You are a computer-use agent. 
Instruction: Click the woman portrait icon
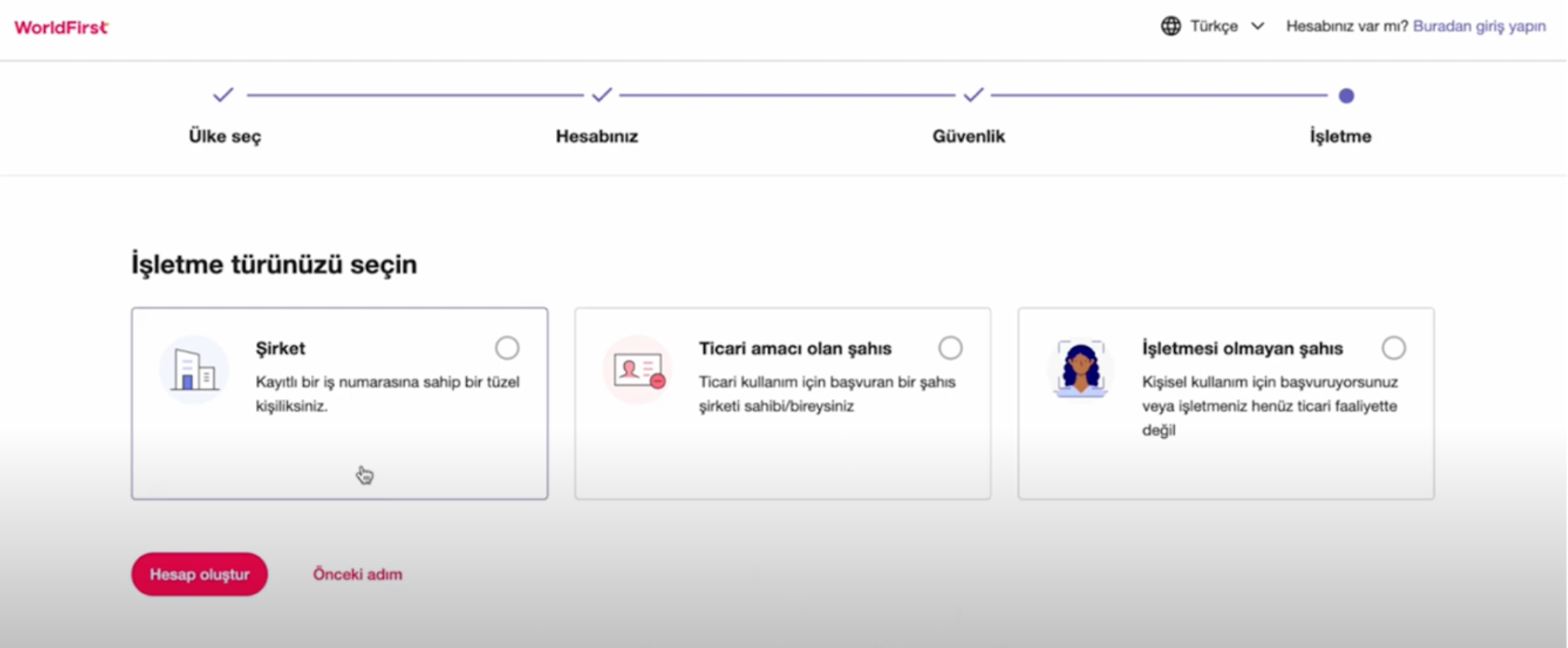point(1080,370)
